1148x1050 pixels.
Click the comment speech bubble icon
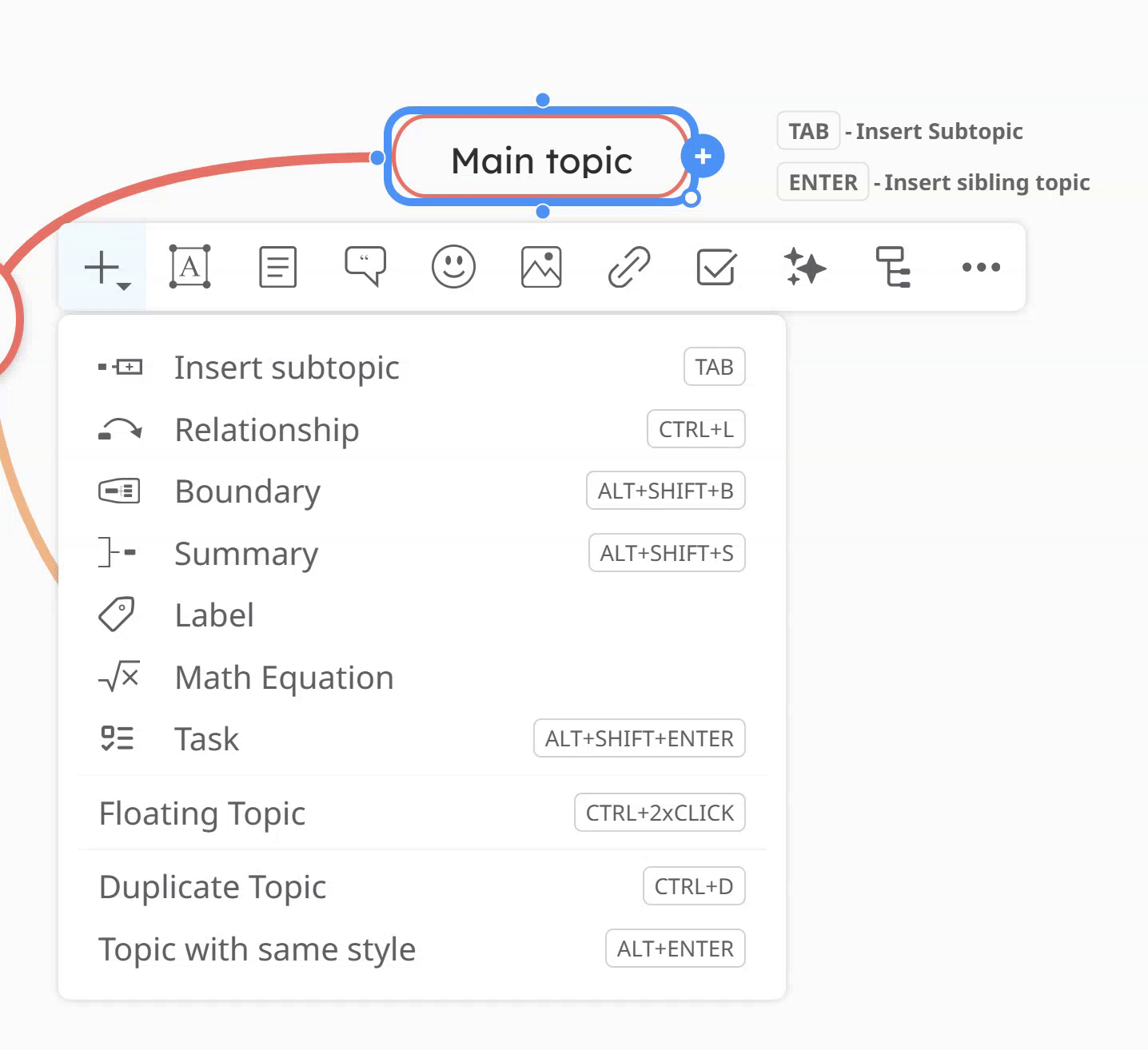pos(365,266)
